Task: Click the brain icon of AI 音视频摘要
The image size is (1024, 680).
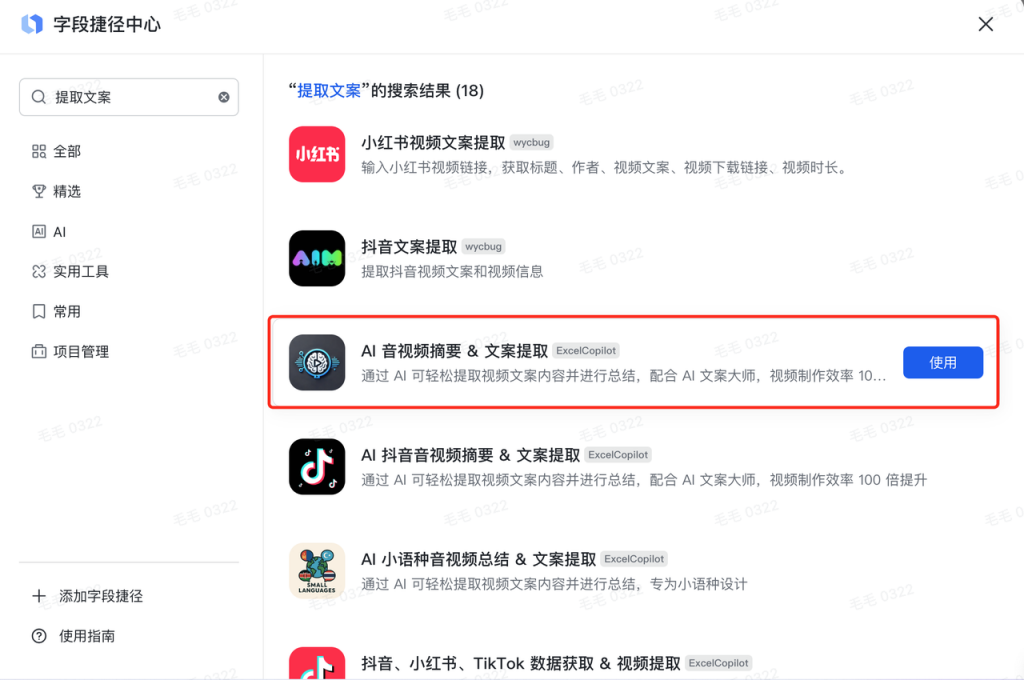Action: (x=317, y=363)
